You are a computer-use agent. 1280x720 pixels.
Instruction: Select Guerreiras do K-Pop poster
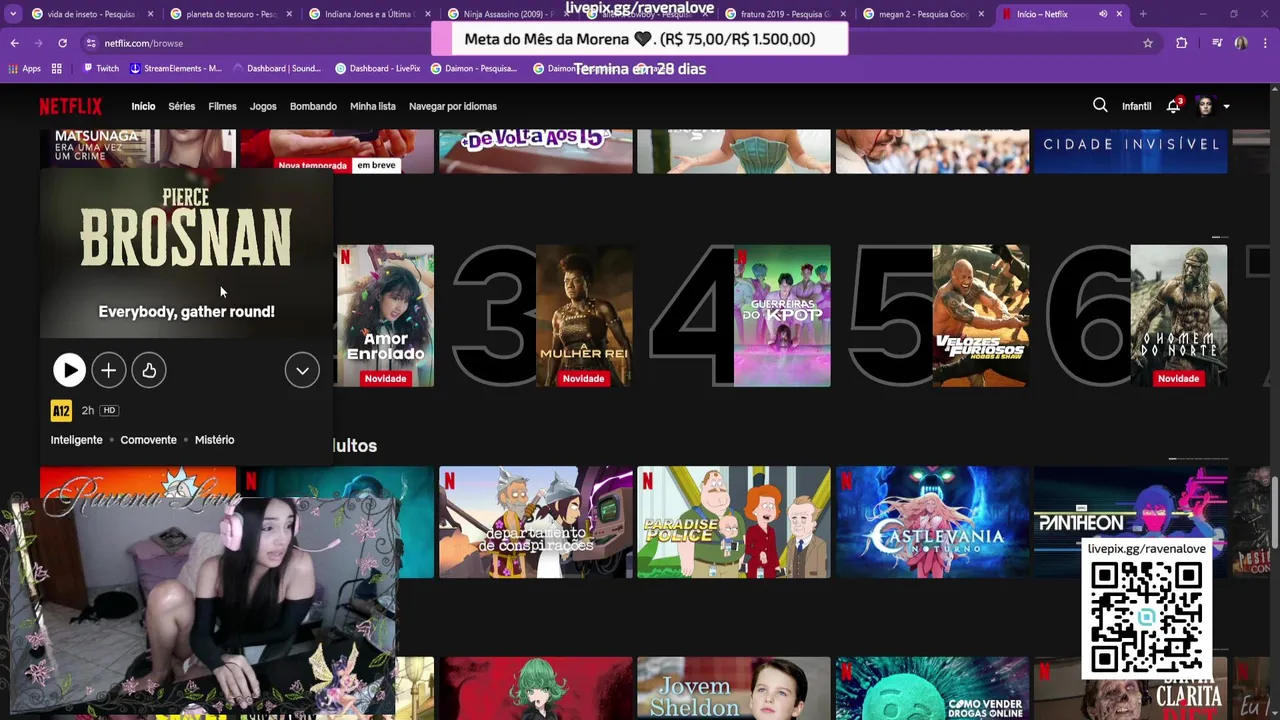click(x=782, y=316)
